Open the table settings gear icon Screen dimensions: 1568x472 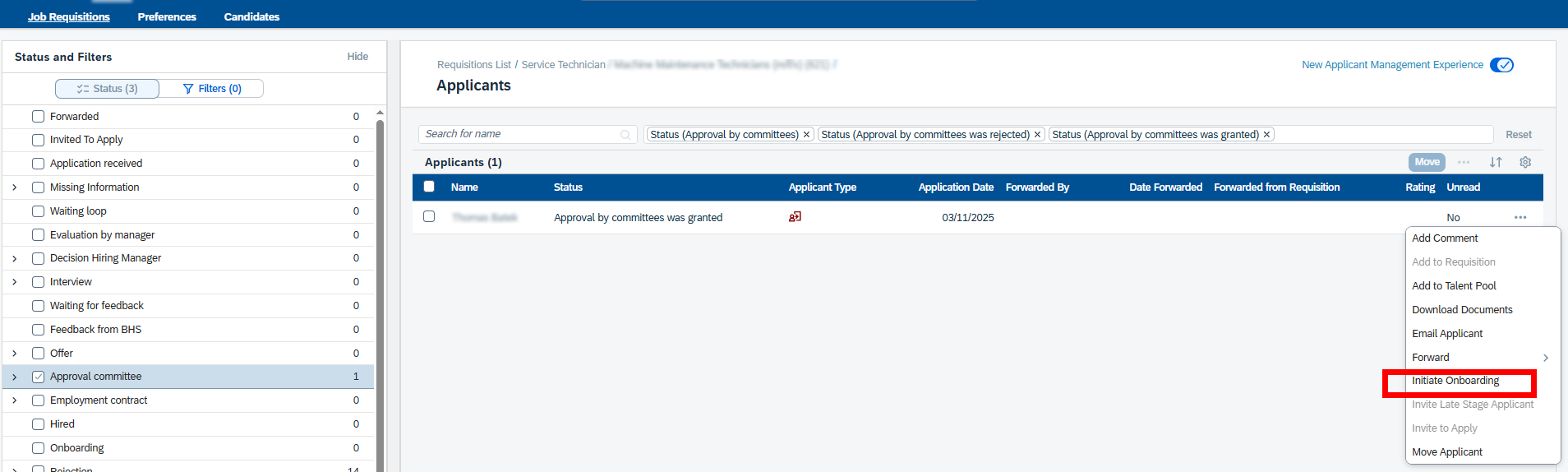point(1525,162)
